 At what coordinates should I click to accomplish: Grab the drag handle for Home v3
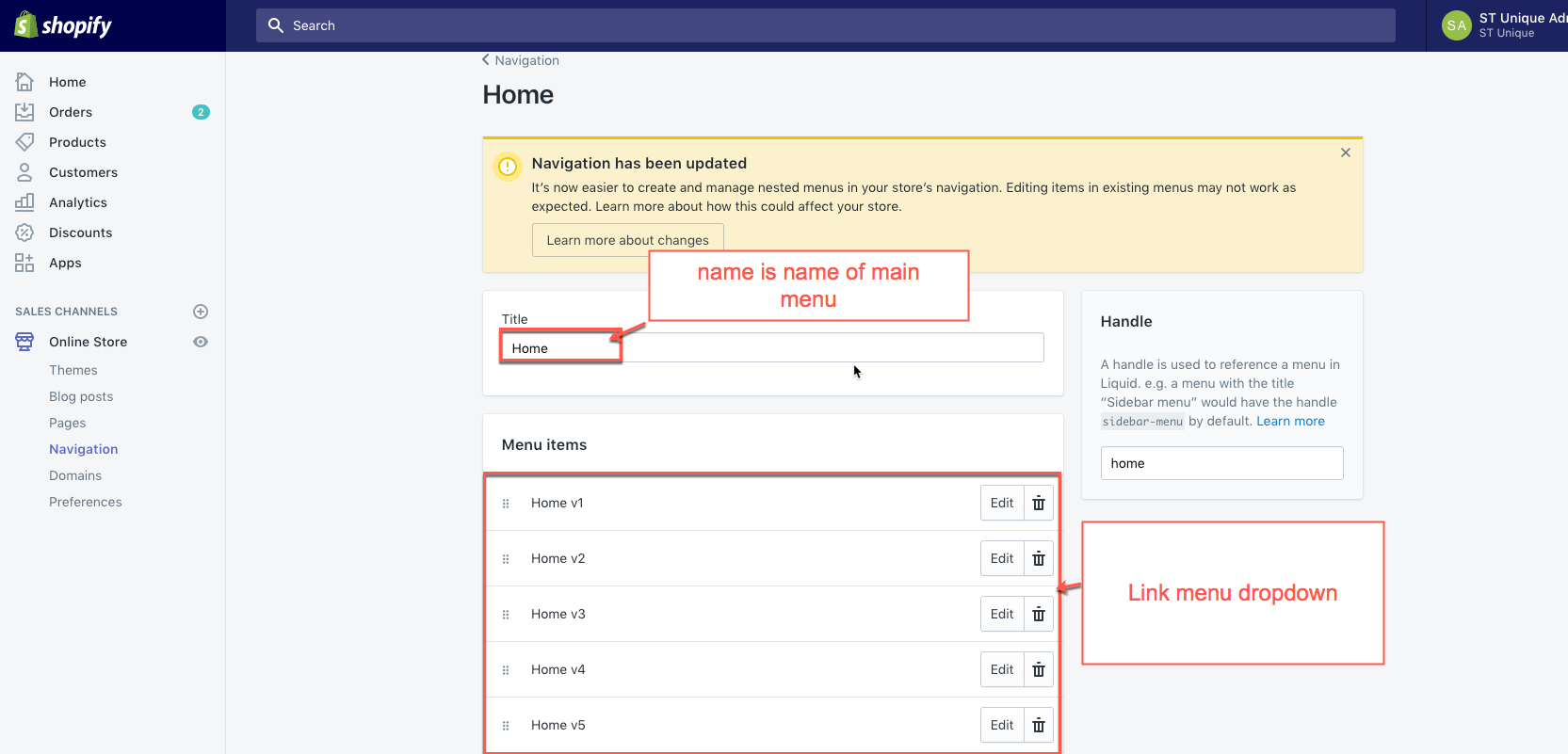pyautogui.click(x=506, y=615)
